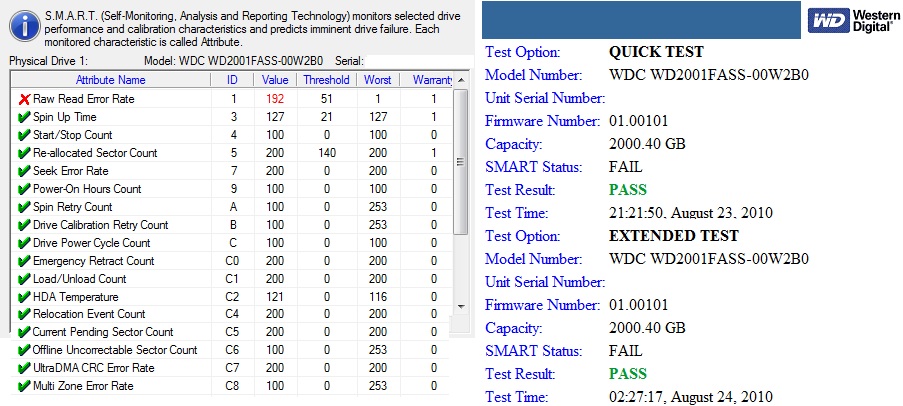Image resolution: width=903 pixels, height=406 pixels.
Task: Click the QUICK TEST result PASS text
Action: point(628,190)
